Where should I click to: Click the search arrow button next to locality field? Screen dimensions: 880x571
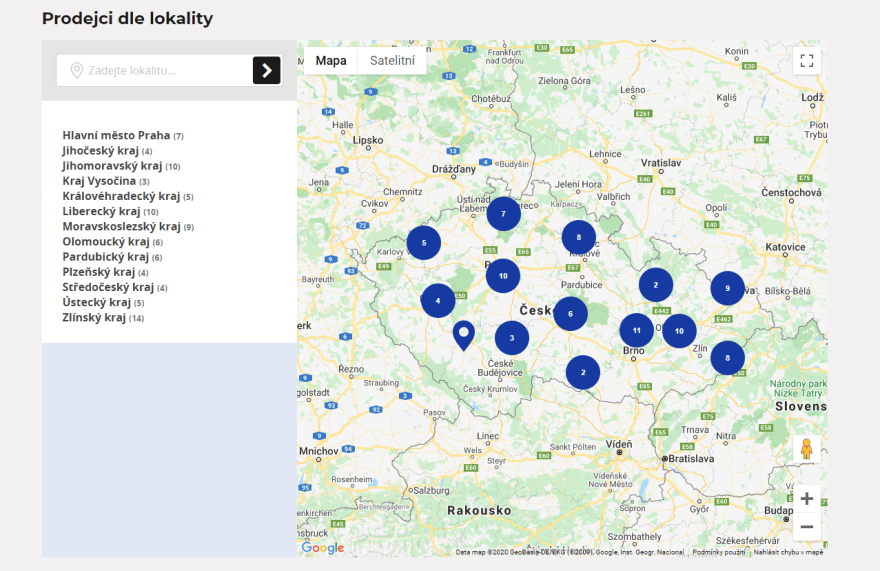pos(267,70)
